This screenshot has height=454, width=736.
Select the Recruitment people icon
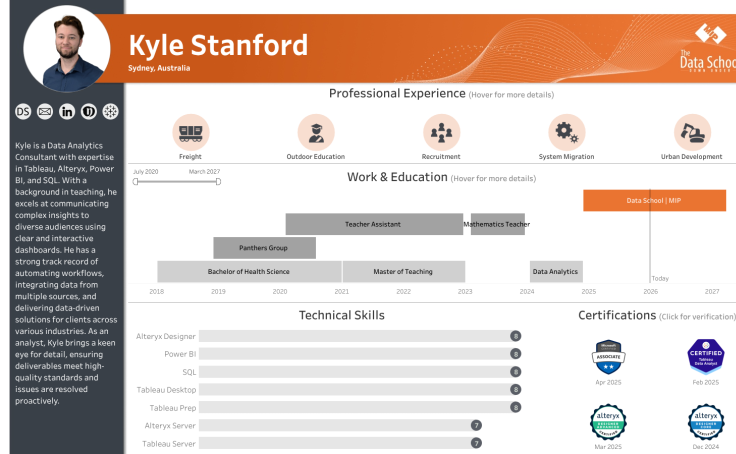(441, 132)
